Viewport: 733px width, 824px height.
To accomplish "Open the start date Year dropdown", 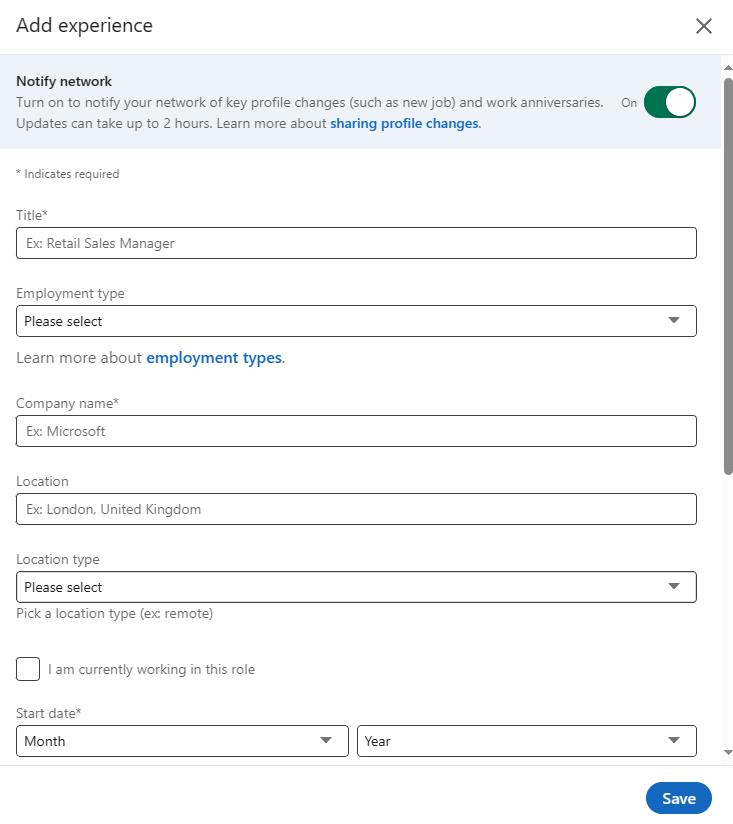I will 527,741.
